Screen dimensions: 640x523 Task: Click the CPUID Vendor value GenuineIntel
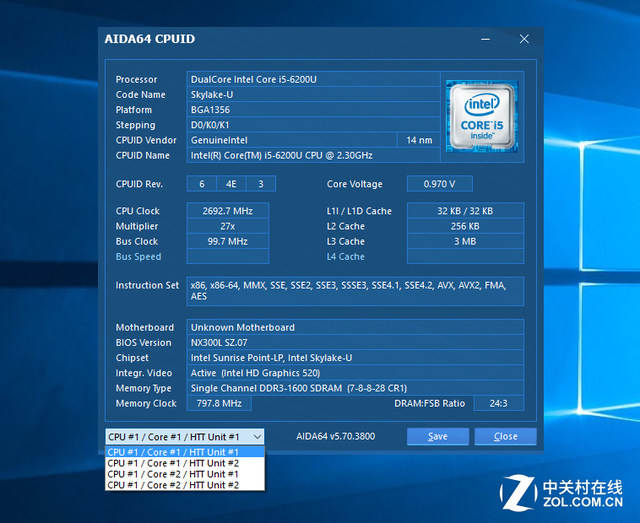point(292,140)
